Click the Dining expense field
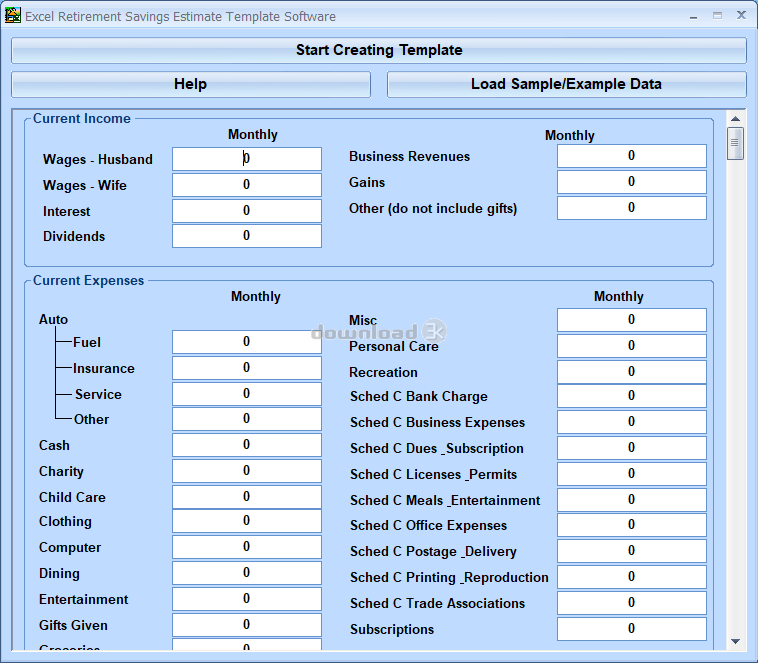Screen dimensions: 758x663 (247, 574)
